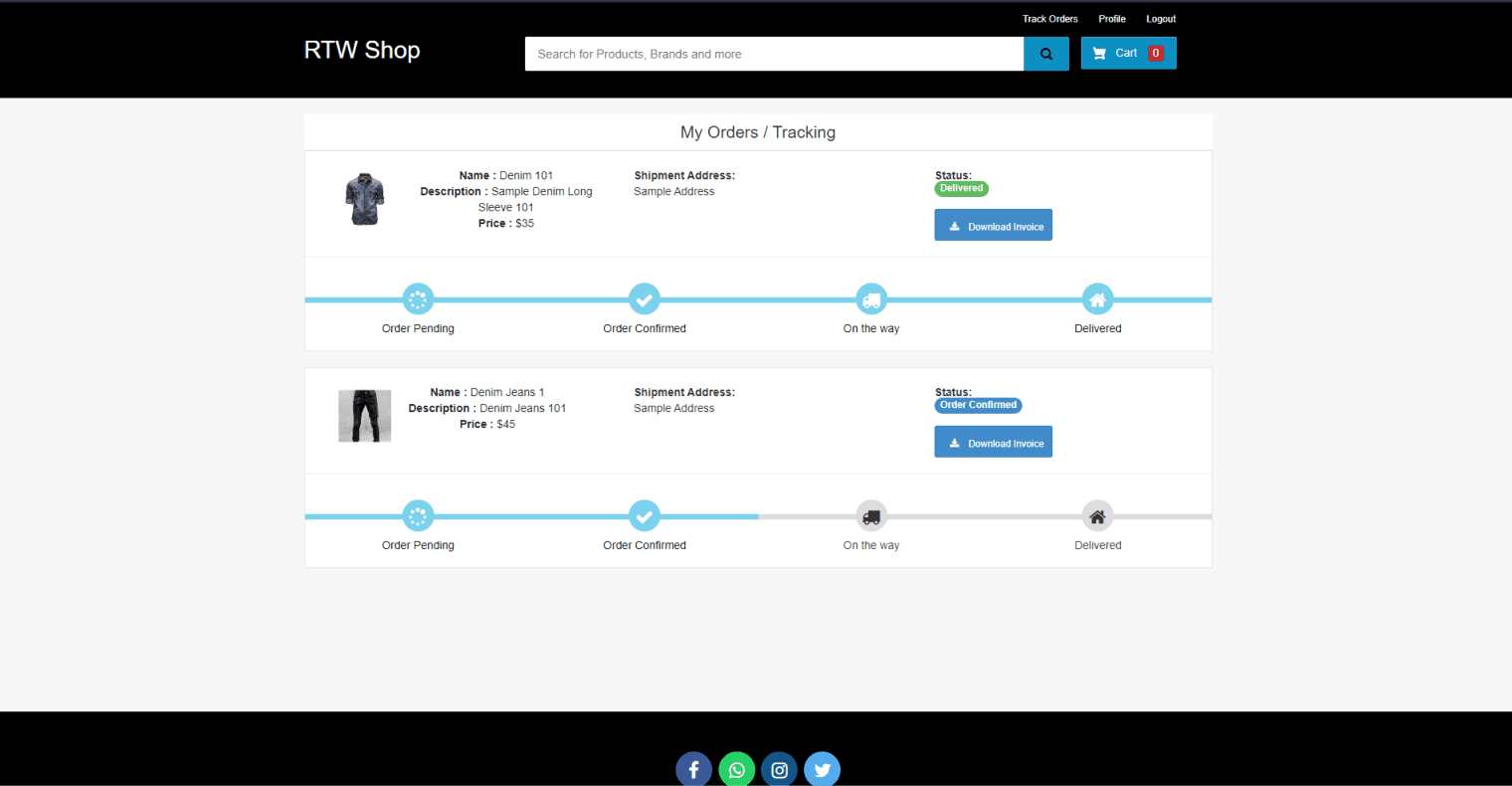Click Denim Jeans 1 grey truck icon

[871, 516]
